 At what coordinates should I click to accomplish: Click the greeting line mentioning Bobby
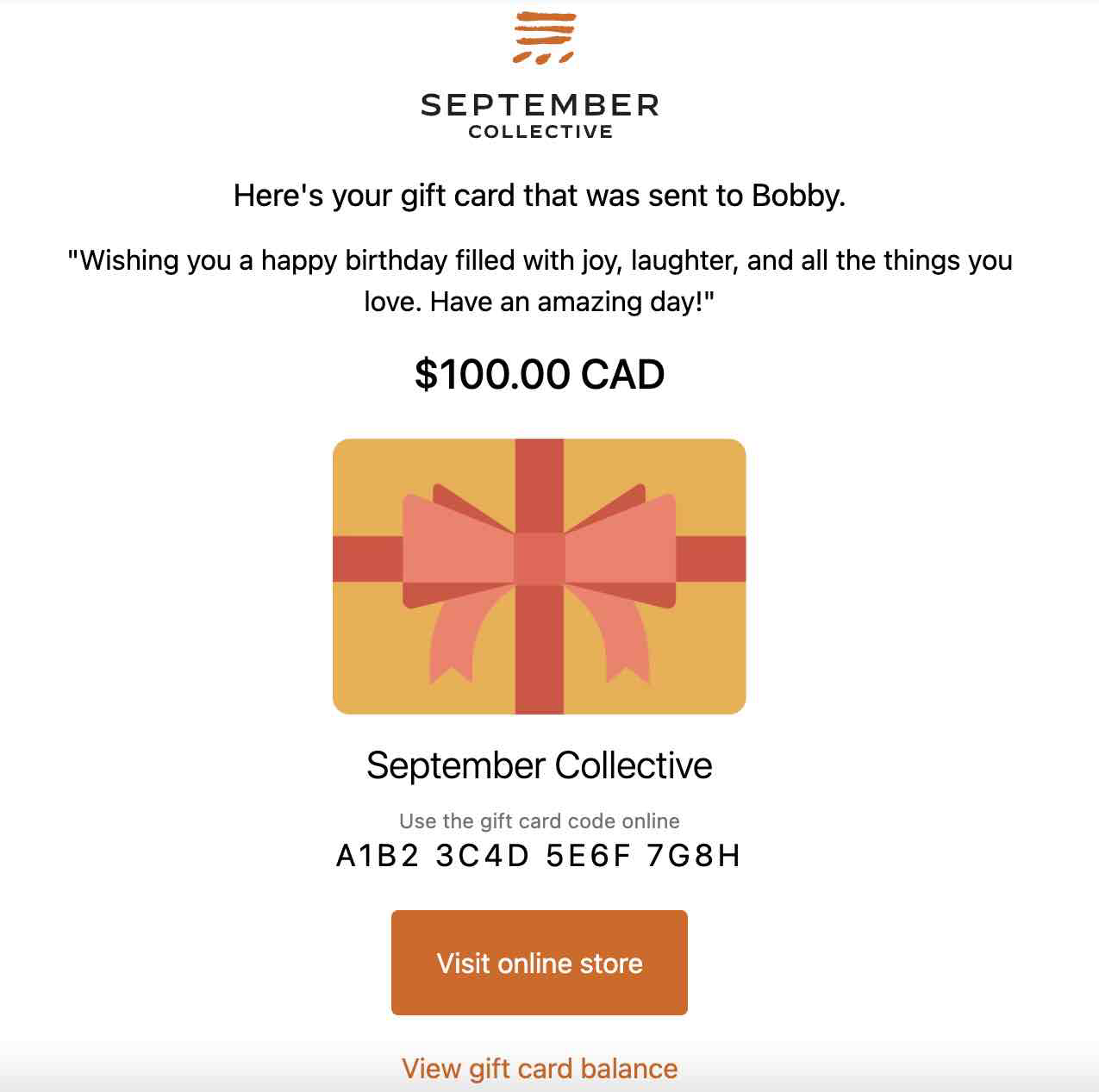coord(539,195)
